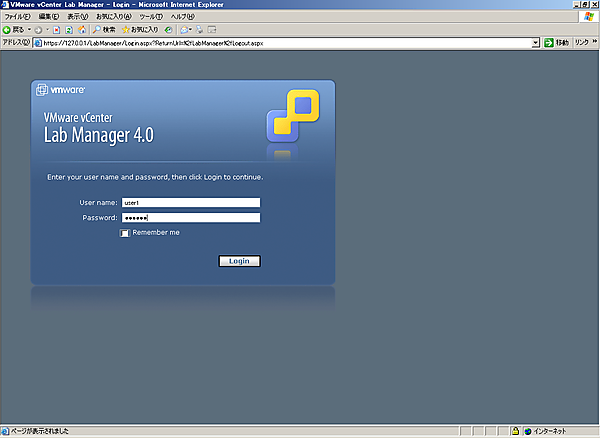Open the ツール (Tools) menu
This screenshot has width=600, height=438.
tap(151, 16)
